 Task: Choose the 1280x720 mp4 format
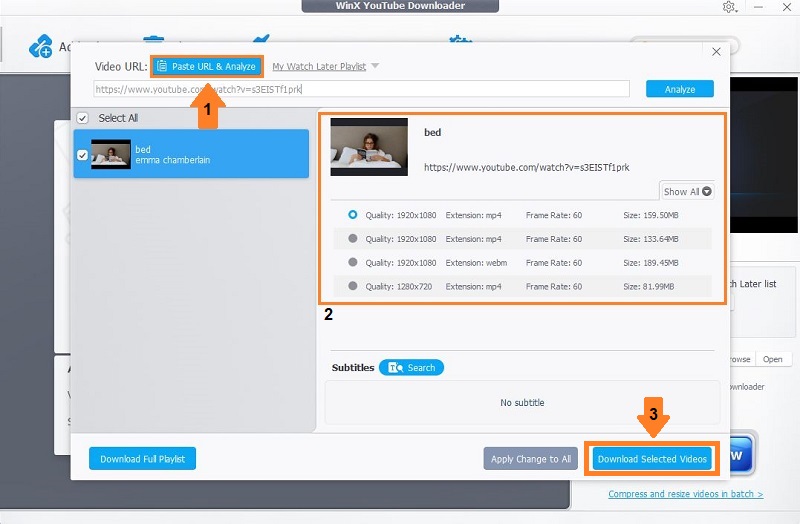click(353, 286)
